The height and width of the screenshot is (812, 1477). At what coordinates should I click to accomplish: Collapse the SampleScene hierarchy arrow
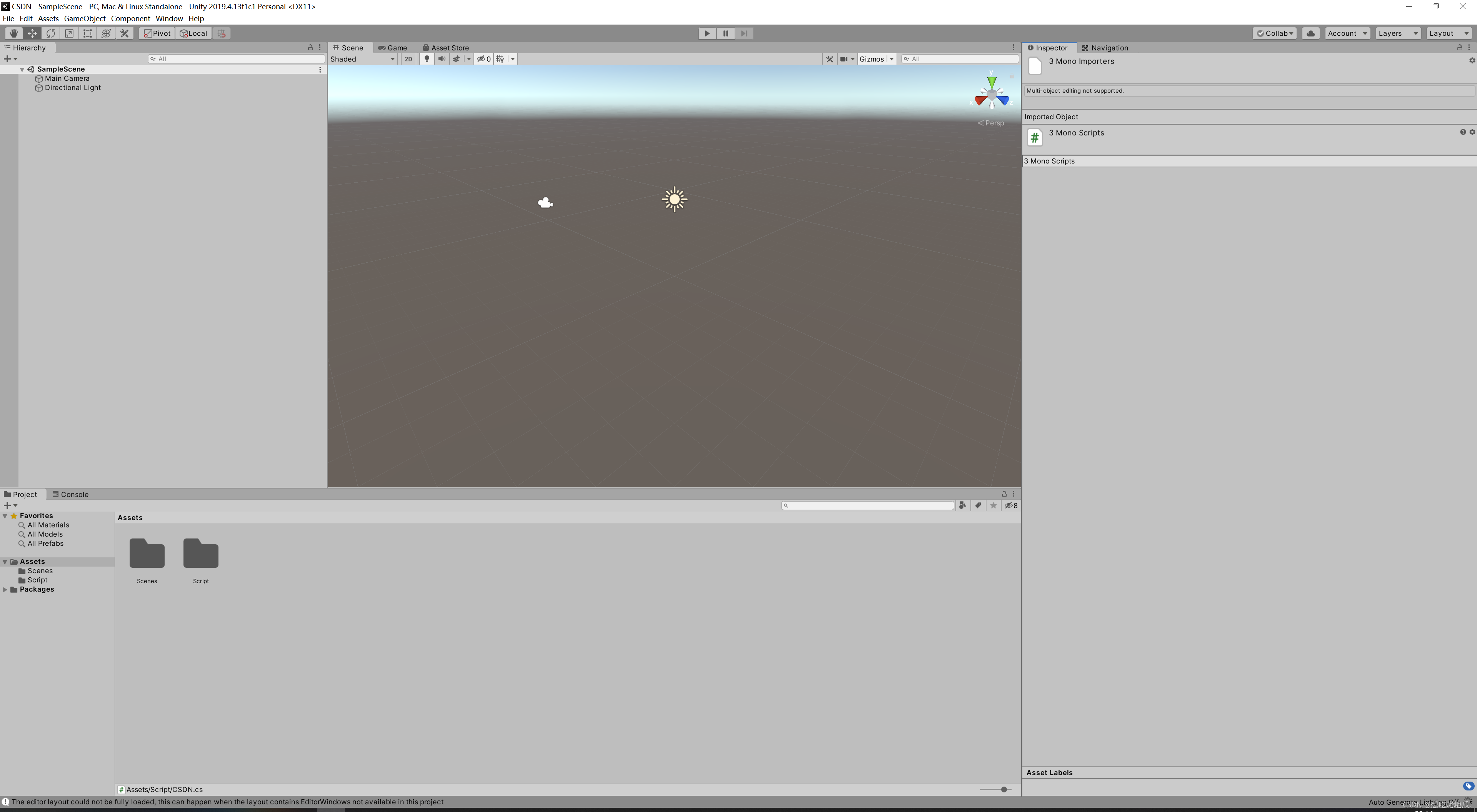click(22, 69)
